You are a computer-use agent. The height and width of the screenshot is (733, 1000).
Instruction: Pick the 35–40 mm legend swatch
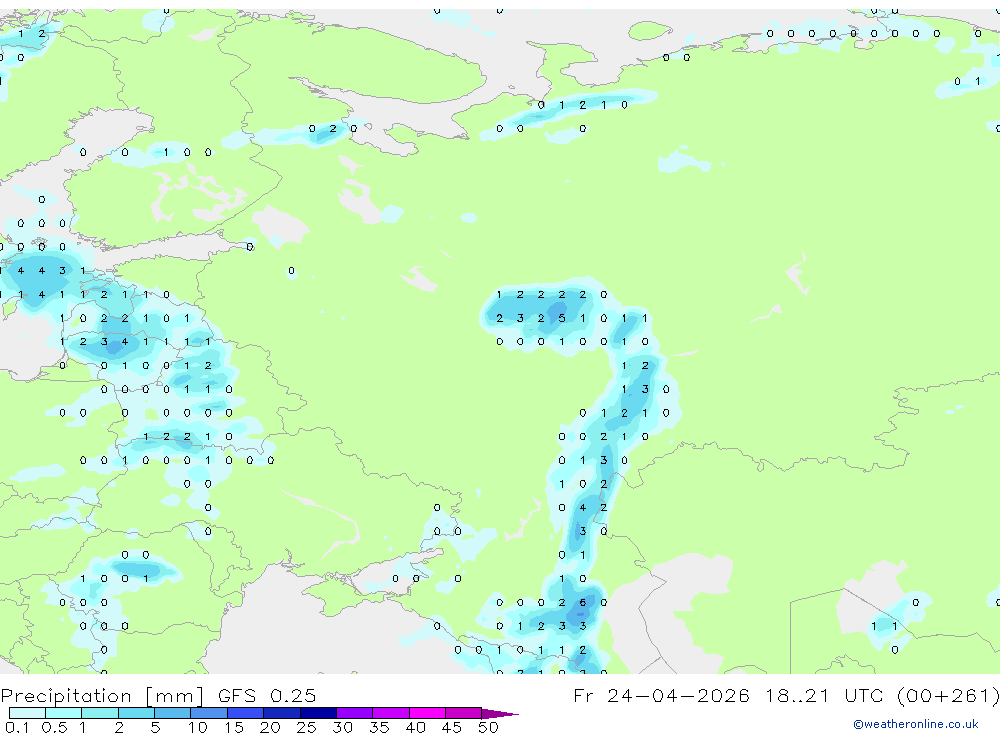391,713
